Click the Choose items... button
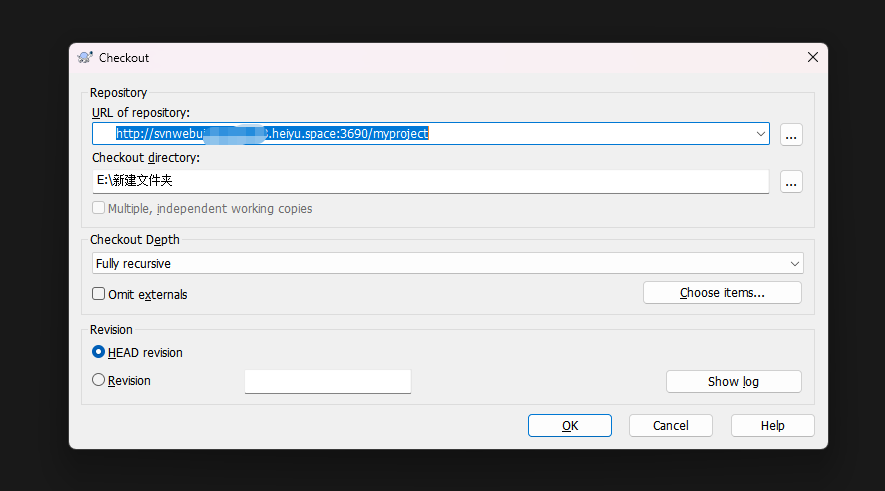 point(722,293)
